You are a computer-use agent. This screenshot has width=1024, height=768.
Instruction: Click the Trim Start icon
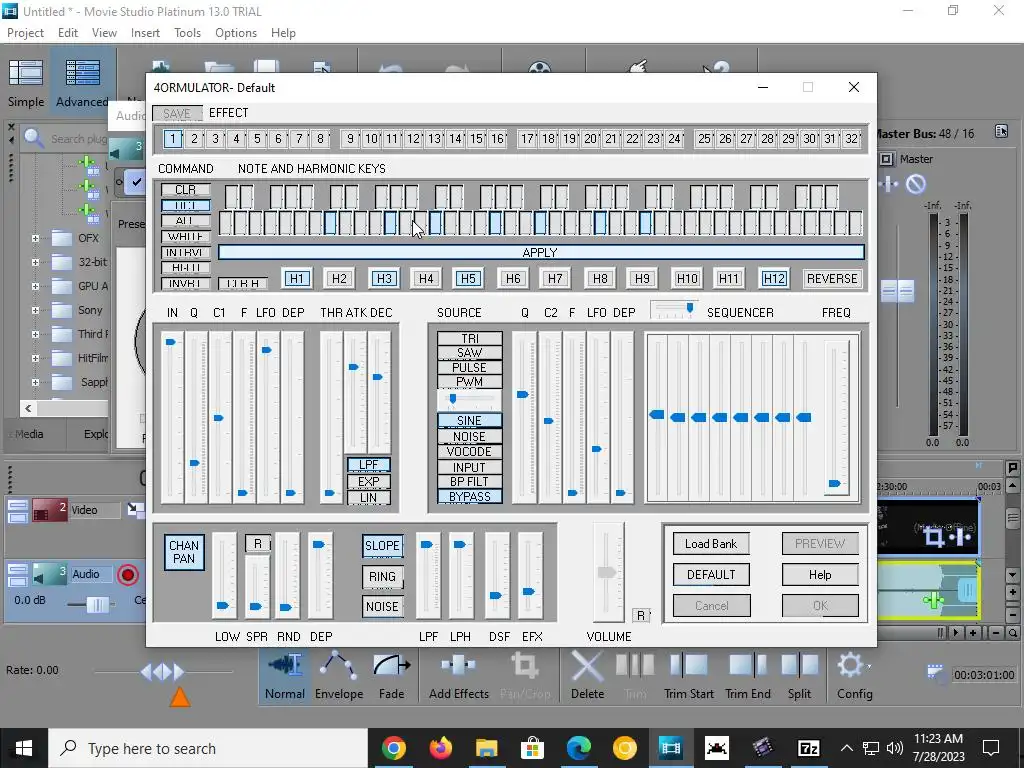point(688,666)
